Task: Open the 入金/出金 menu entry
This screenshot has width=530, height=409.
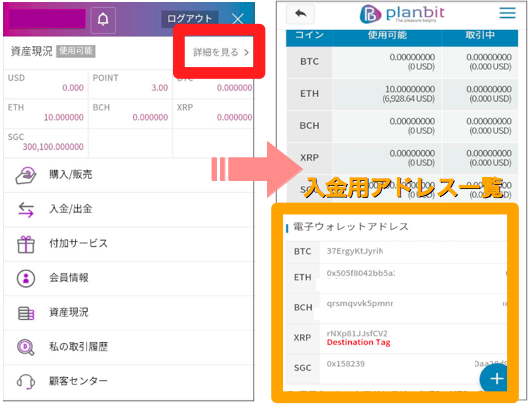Action: 128,209
